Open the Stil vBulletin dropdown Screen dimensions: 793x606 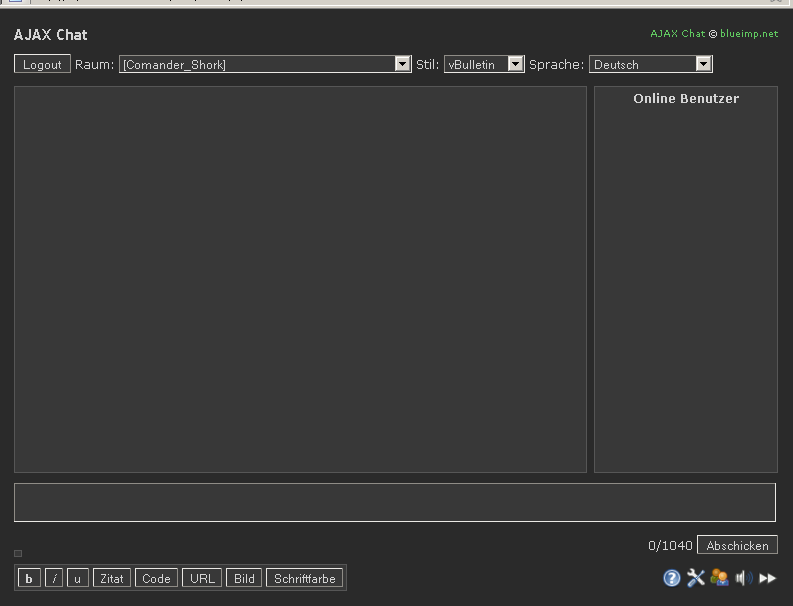[484, 64]
